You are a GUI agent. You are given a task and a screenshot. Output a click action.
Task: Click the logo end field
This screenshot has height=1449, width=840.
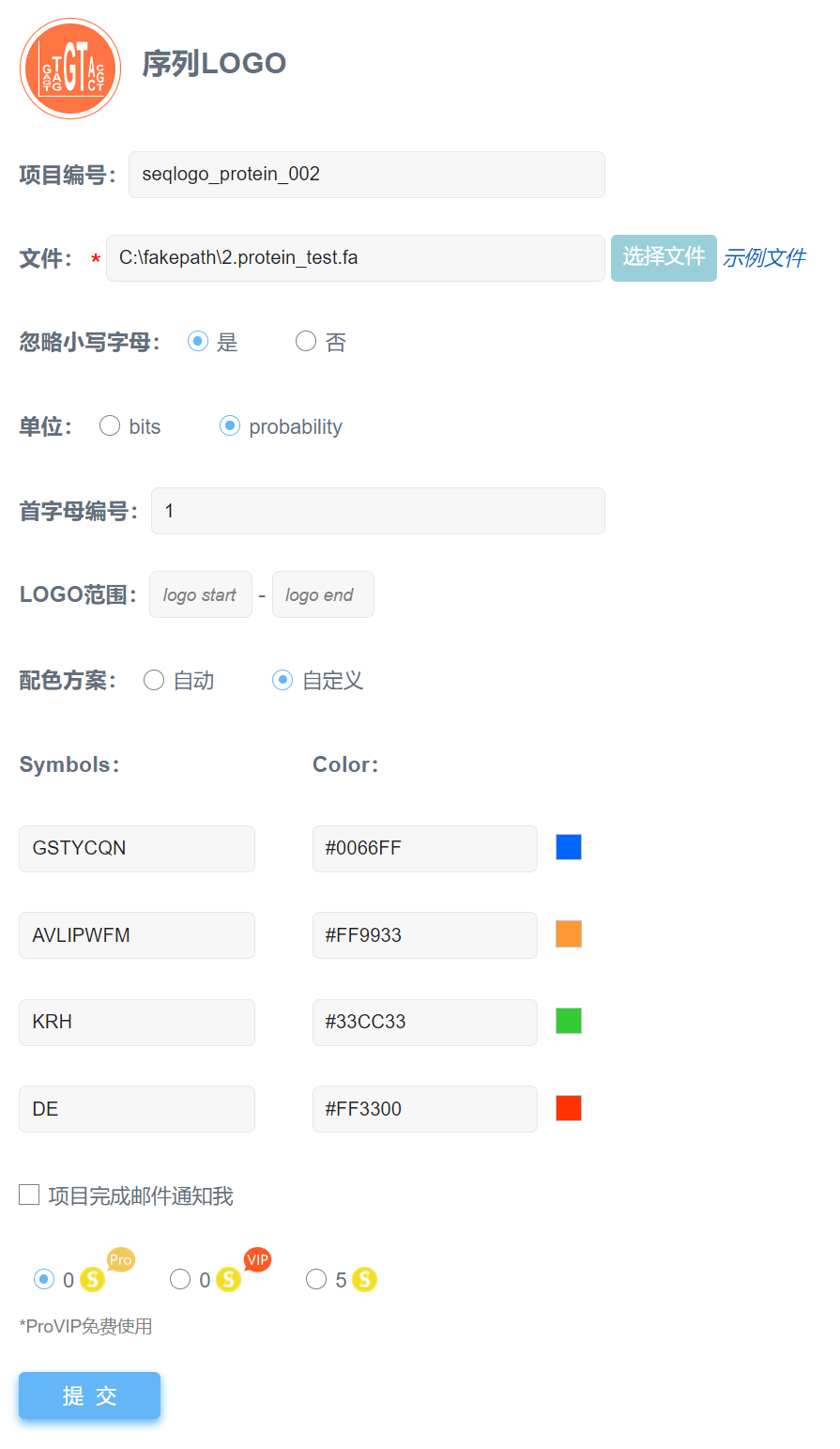[x=323, y=594]
